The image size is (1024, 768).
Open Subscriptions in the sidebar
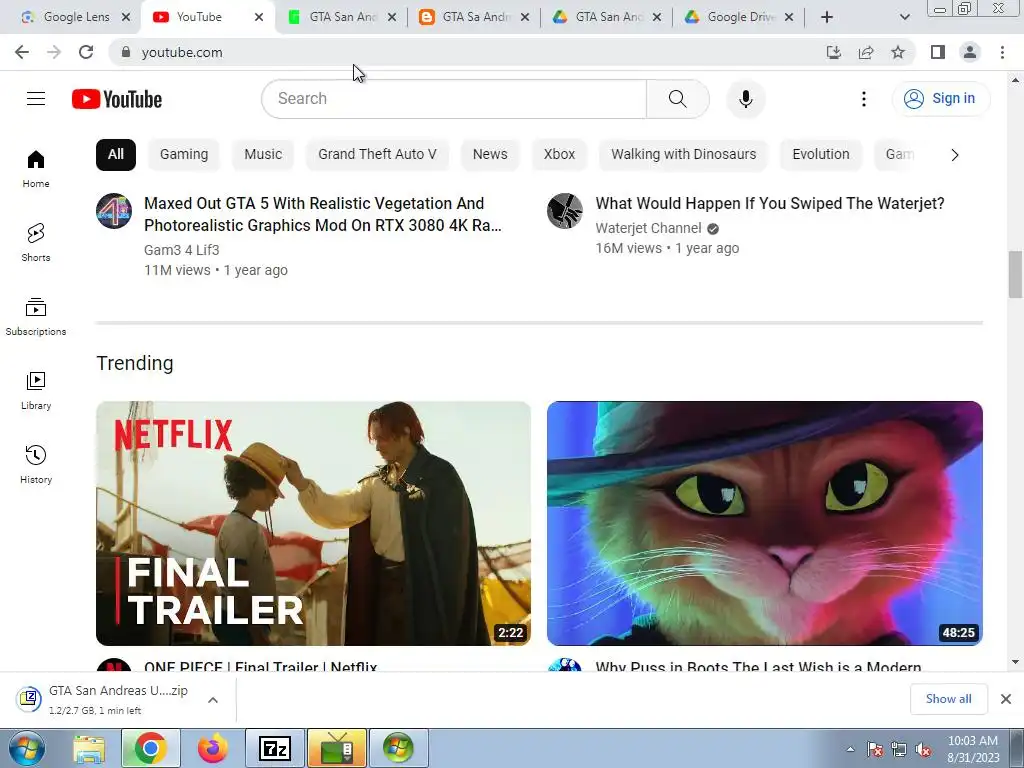click(x=36, y=317)
